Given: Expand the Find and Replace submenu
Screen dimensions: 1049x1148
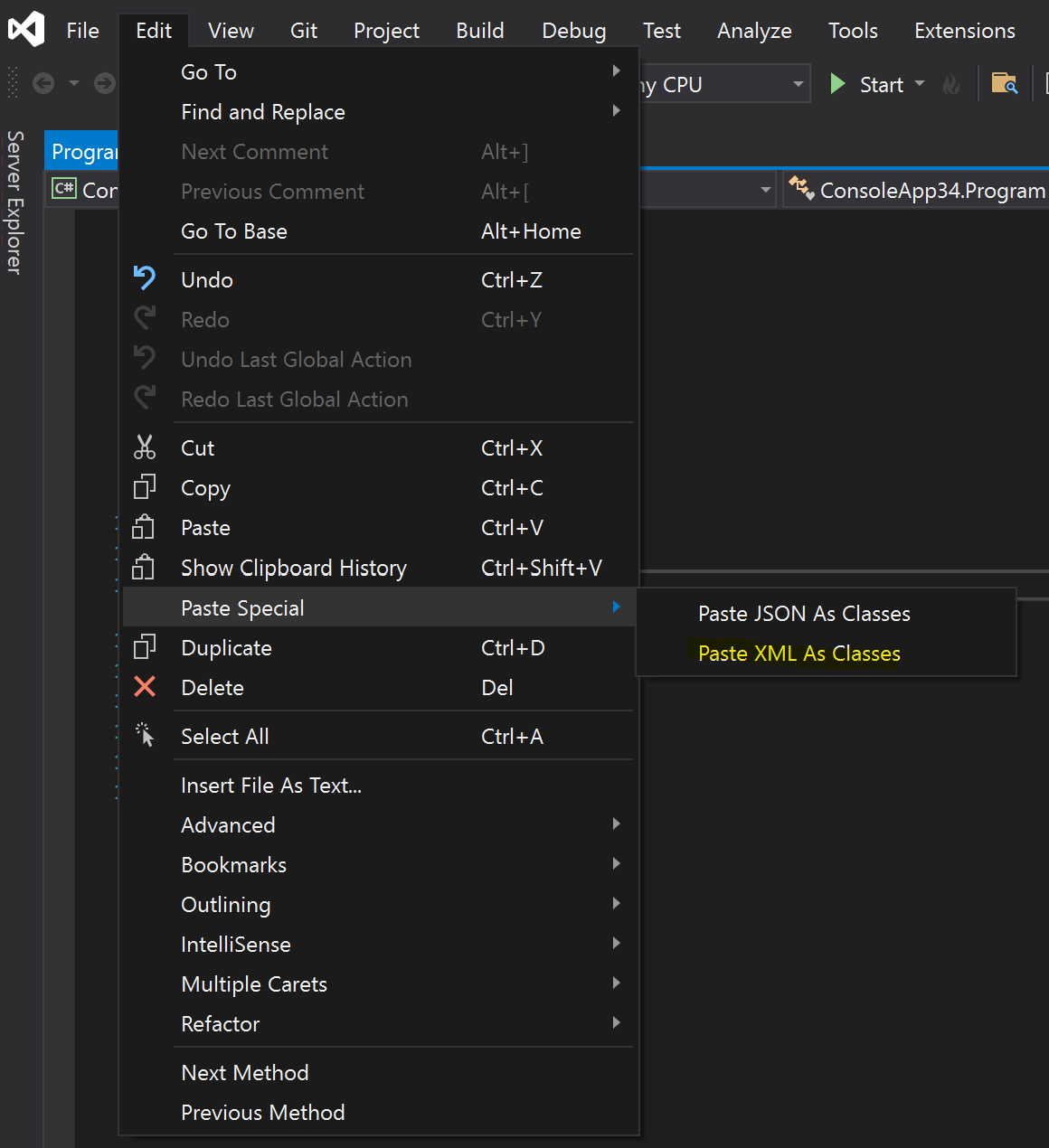Looking at the screenshot, I should pos(378,111).
